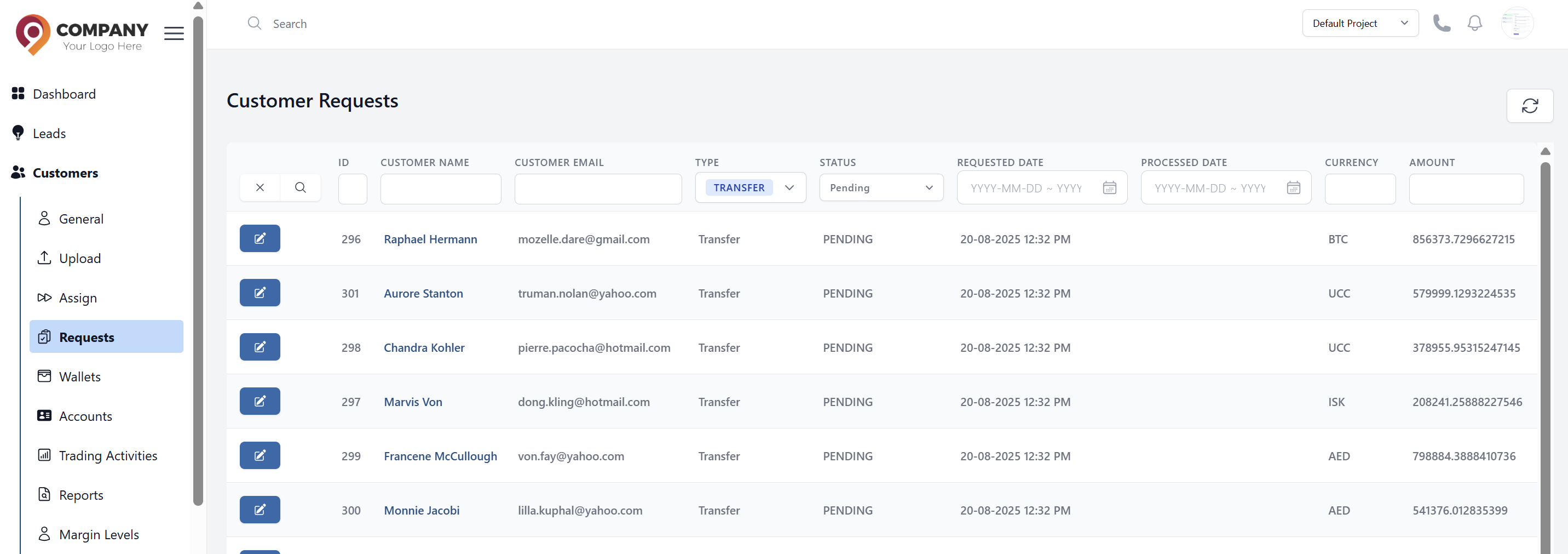Focus the top Search field
The height and width of the screenshot is (554, 1568).
click(290, 24)
